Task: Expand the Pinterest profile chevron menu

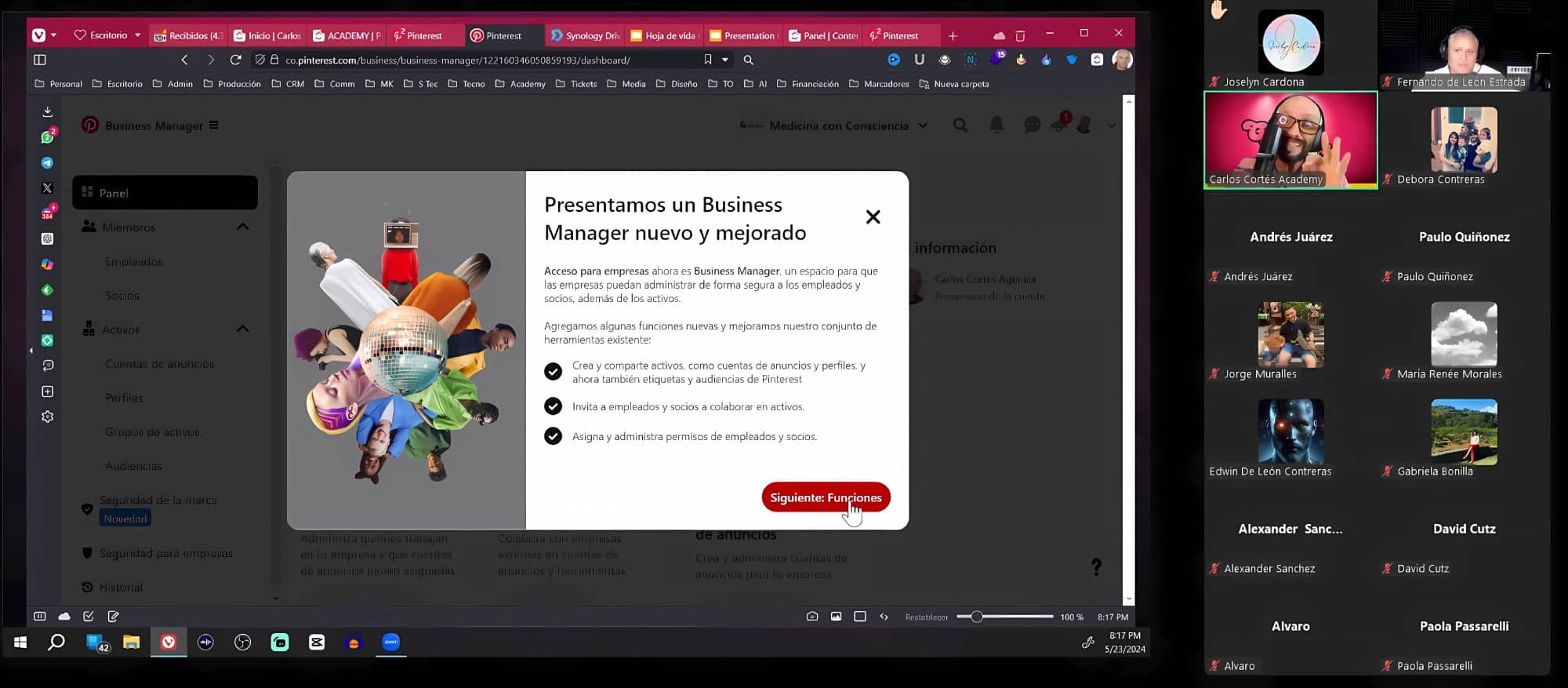Action: tap(1111, 125)
